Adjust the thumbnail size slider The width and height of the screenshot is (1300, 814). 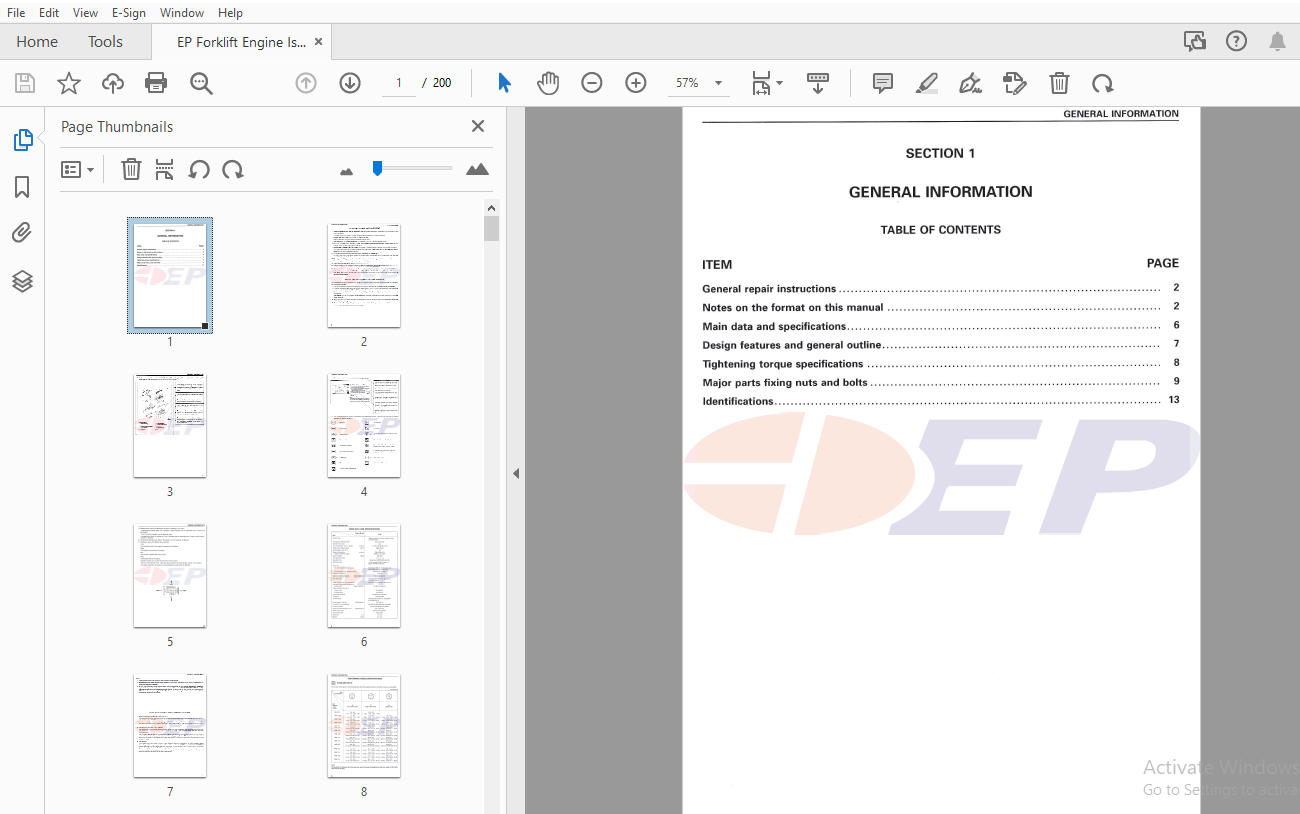[x=377, y=168]
